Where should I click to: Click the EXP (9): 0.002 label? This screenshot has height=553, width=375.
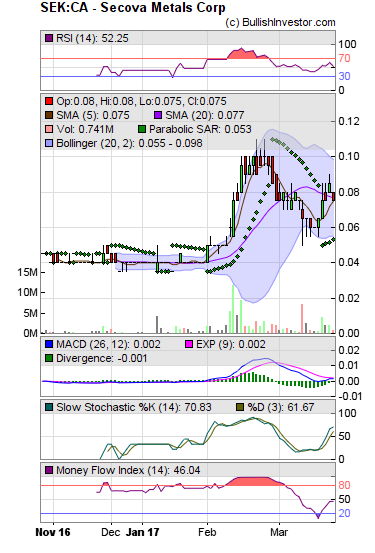231,345
